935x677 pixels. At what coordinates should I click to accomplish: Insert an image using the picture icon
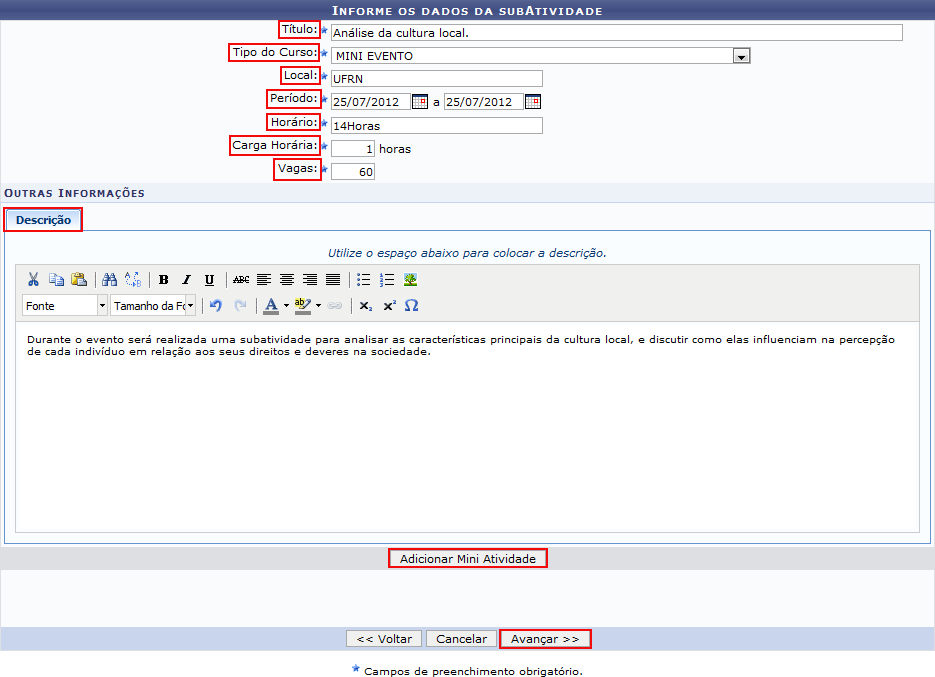pyautogui.click(x=410, y=280)
